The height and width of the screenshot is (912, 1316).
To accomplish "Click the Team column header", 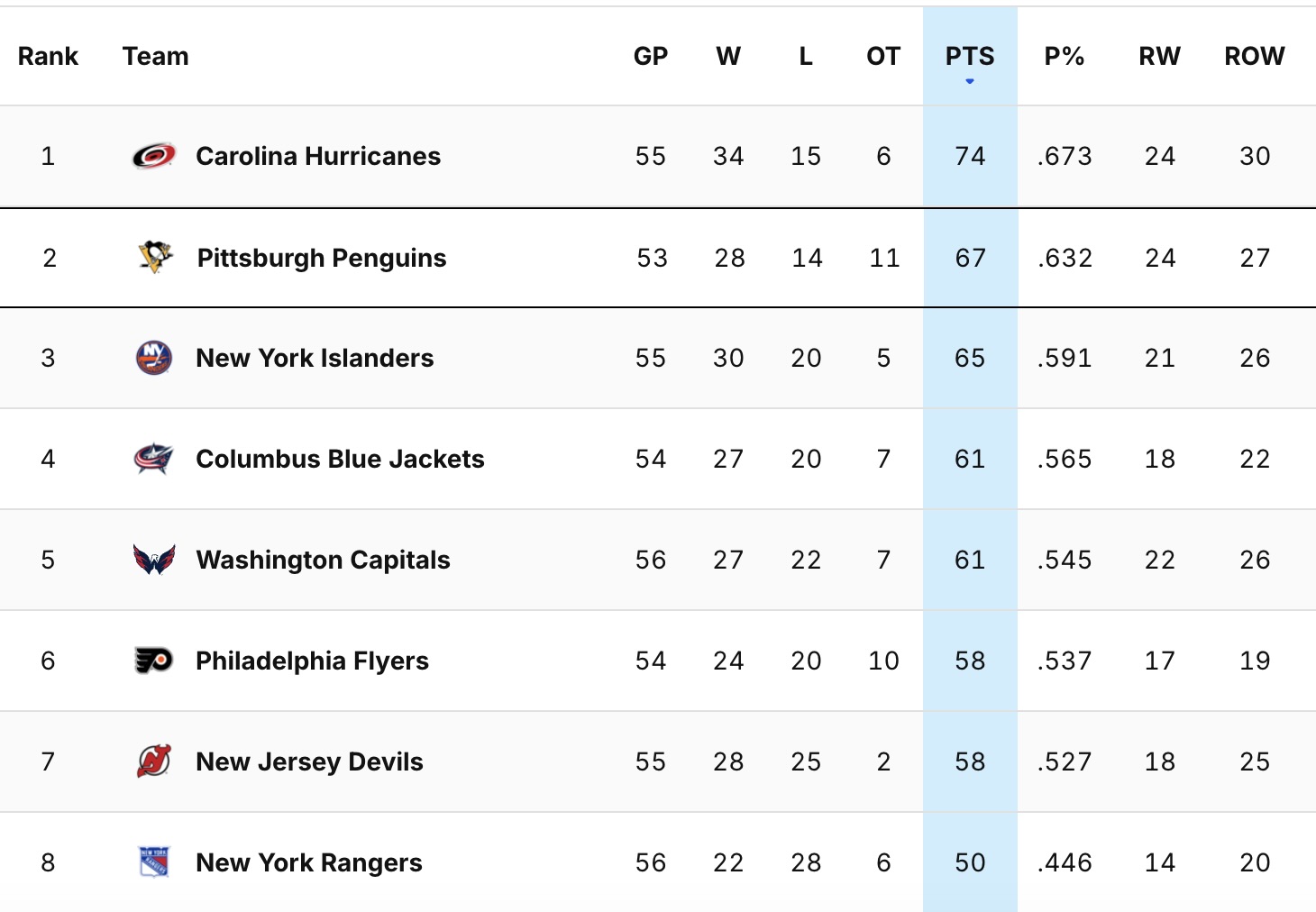I will click(x=156, y=56).
